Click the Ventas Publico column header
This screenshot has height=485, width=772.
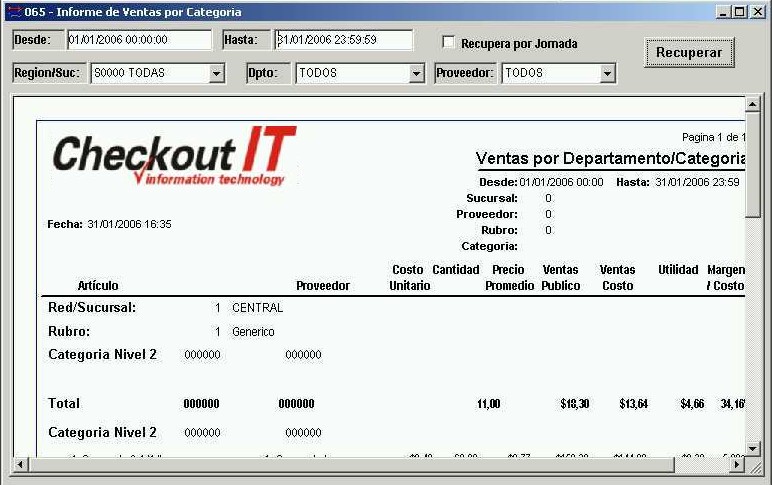[560, 277]
